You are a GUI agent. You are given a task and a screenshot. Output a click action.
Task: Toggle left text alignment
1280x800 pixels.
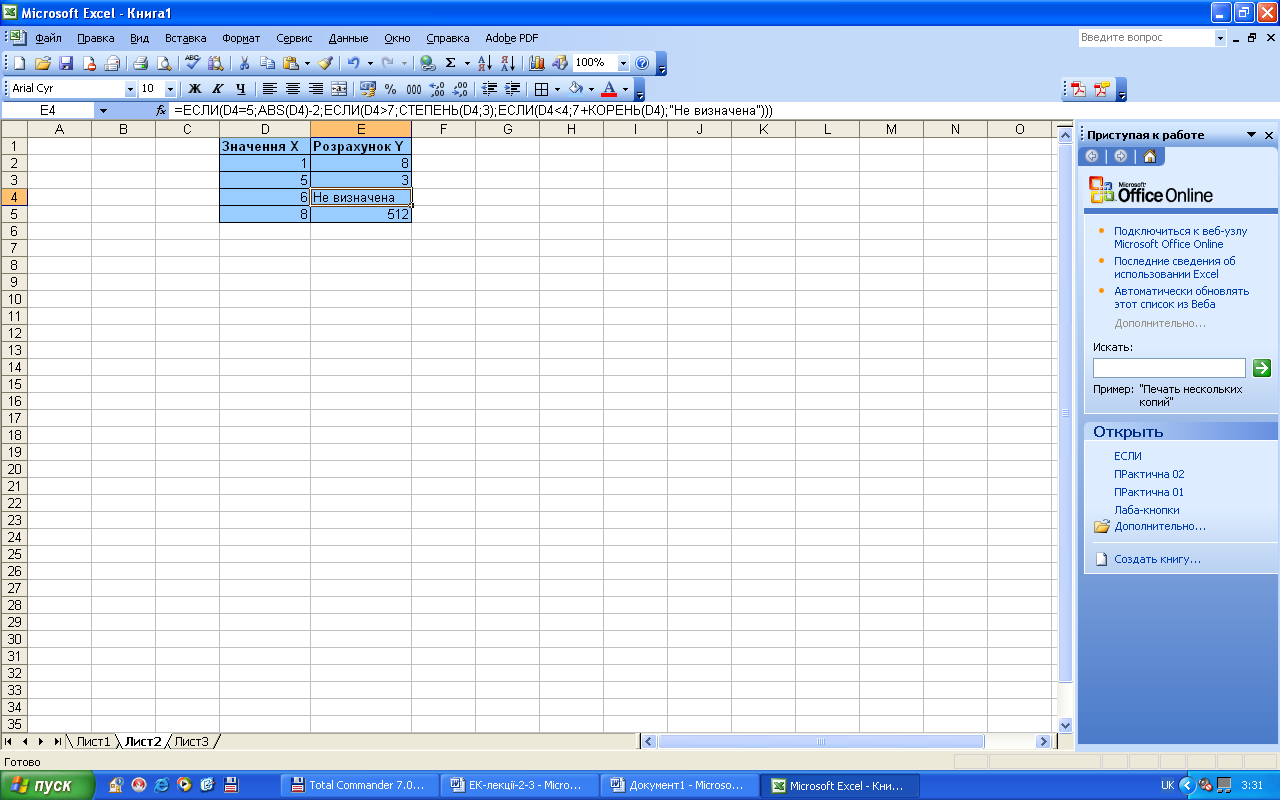coord(270,89)
